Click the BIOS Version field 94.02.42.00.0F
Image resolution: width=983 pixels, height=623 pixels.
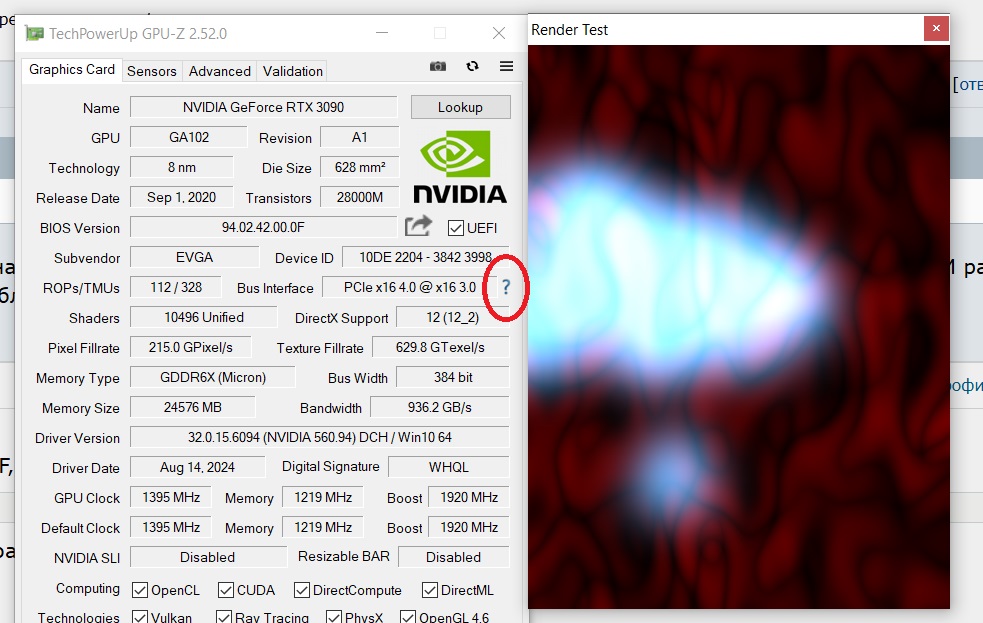click(263, 228)
